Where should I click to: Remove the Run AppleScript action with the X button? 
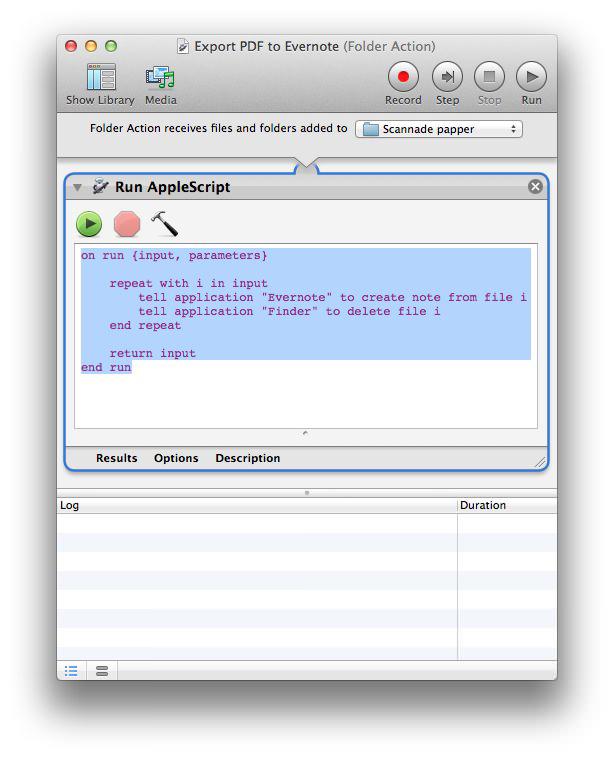[535, 187]
